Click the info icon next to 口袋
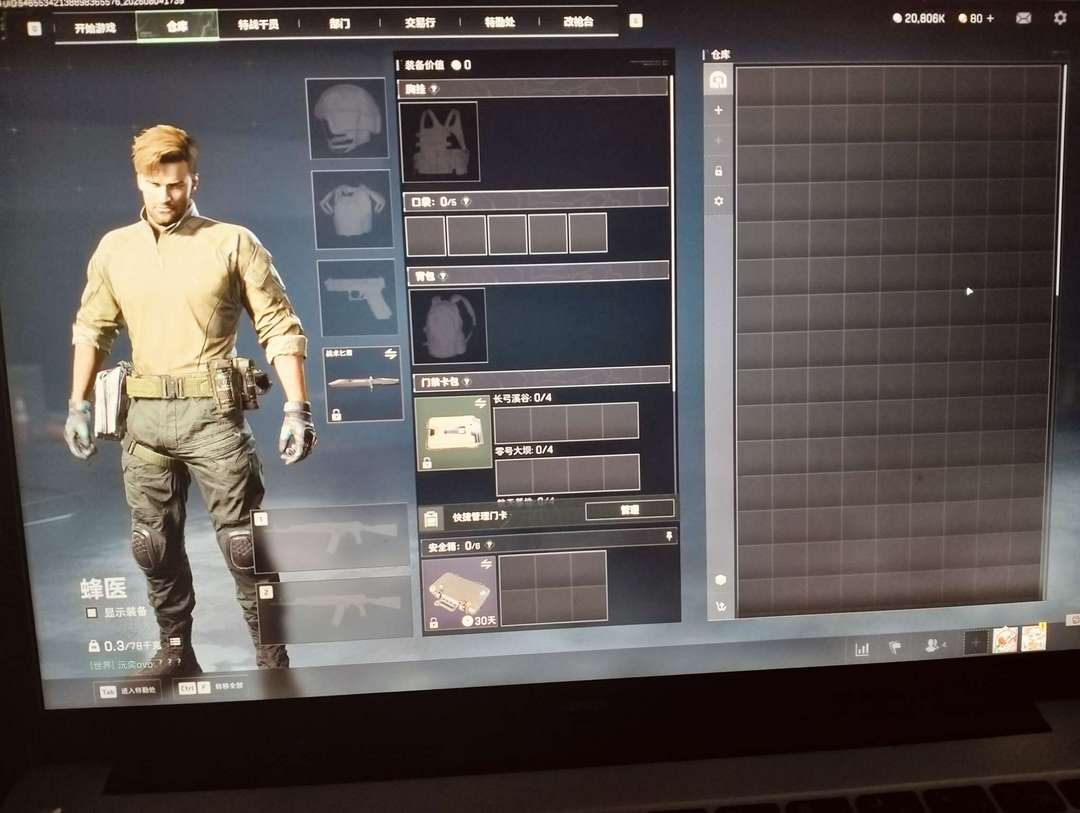The width and height of the screenshot is (1080, 813). (466, 201)
